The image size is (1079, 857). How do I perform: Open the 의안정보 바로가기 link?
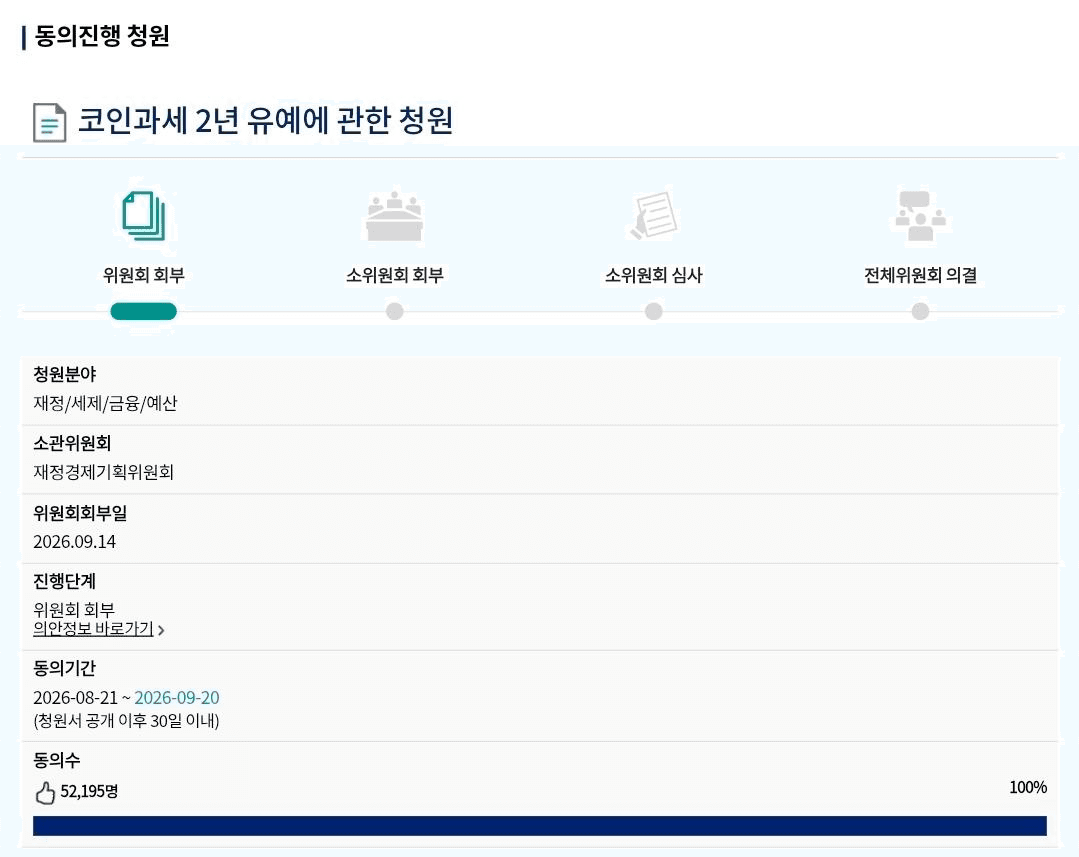(94, 629)
